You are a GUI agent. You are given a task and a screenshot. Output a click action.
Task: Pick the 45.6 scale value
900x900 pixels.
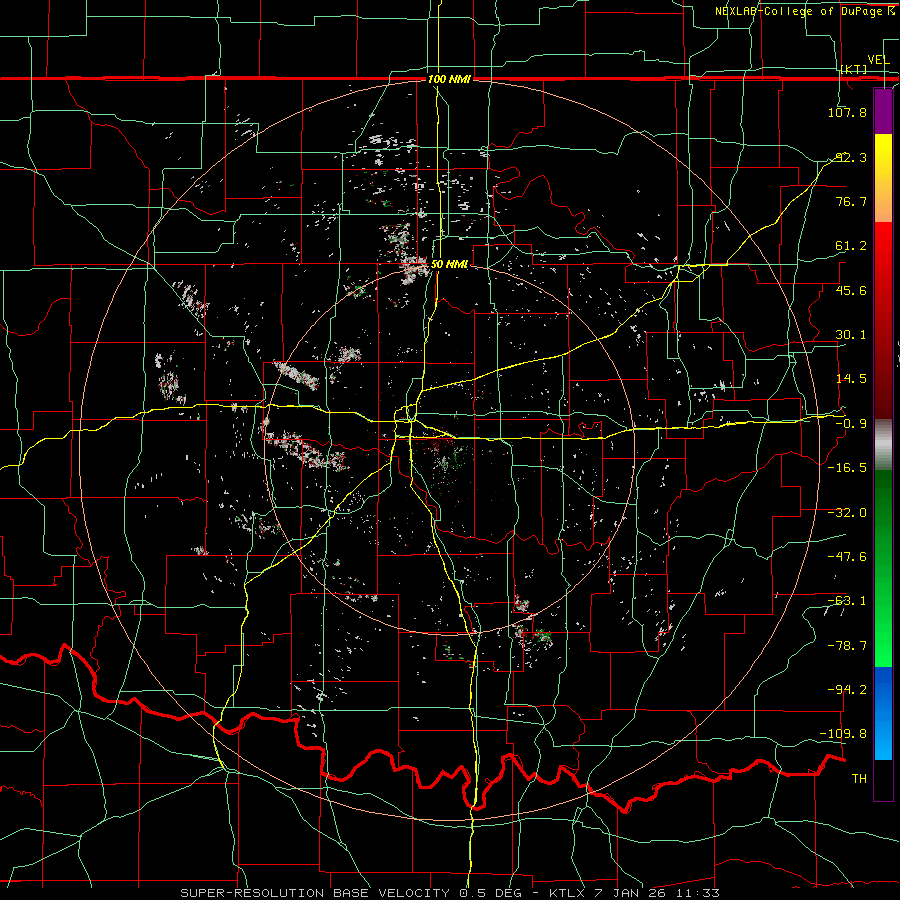pos(850,290)
